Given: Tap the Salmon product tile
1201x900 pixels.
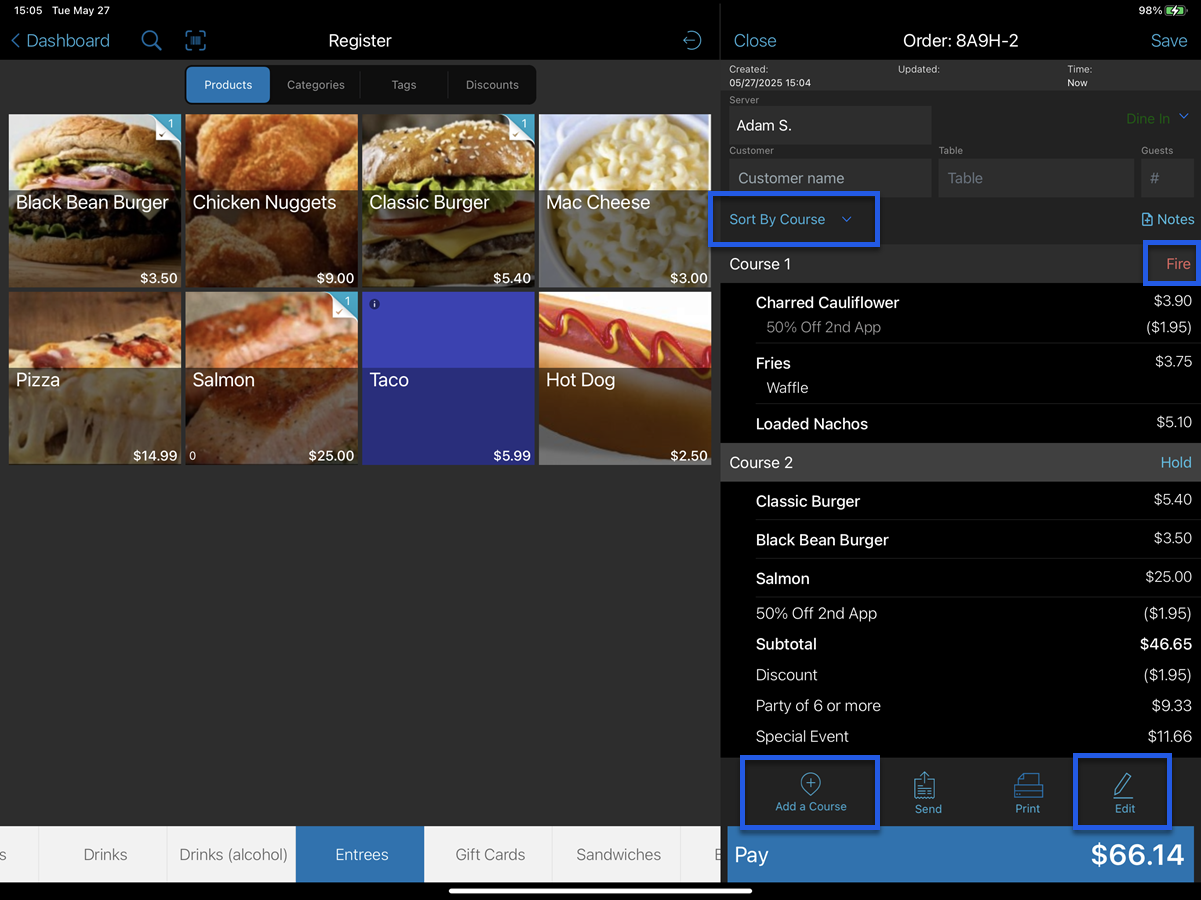Looking at the screenshot, I should [272, 378].
